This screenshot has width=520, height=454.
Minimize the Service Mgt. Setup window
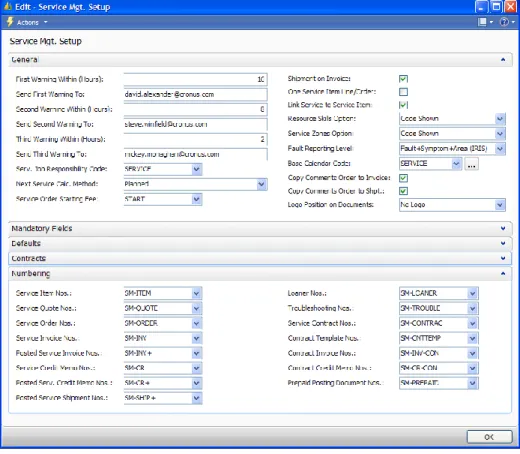tap(482, 7)
